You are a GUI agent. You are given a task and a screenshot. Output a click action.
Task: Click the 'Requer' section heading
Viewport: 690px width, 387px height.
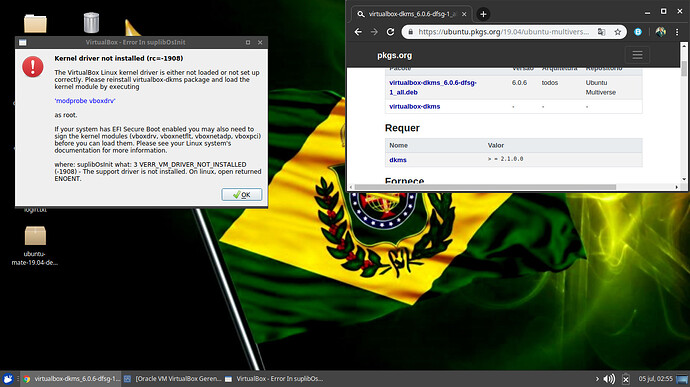(402, 128)
